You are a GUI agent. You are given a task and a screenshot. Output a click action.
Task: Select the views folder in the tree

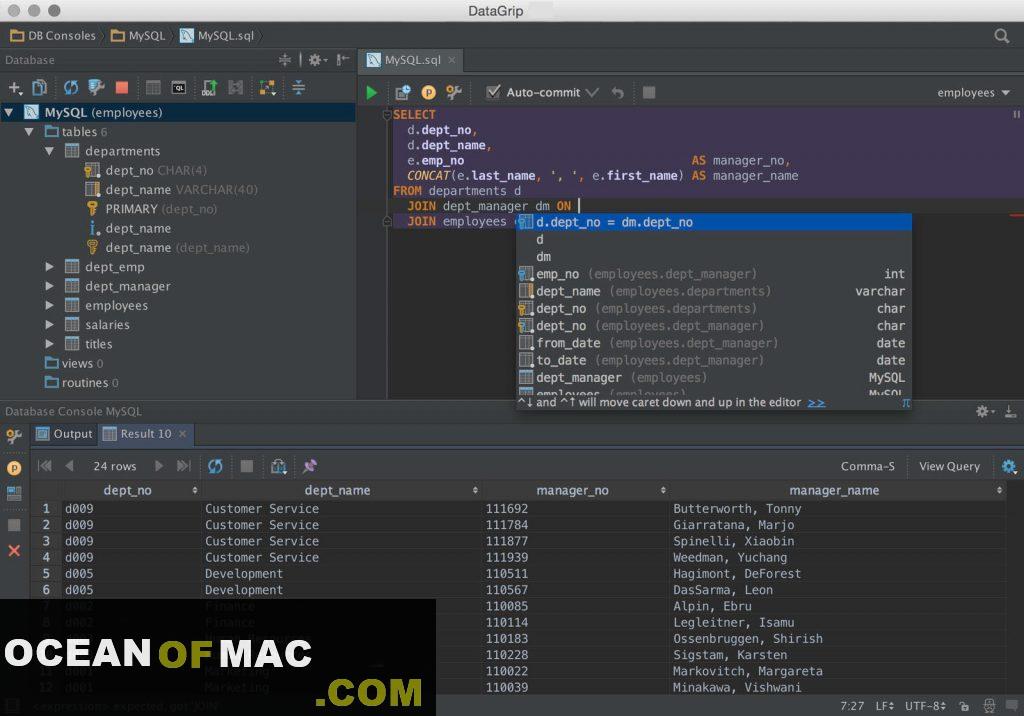click(74, 363)
